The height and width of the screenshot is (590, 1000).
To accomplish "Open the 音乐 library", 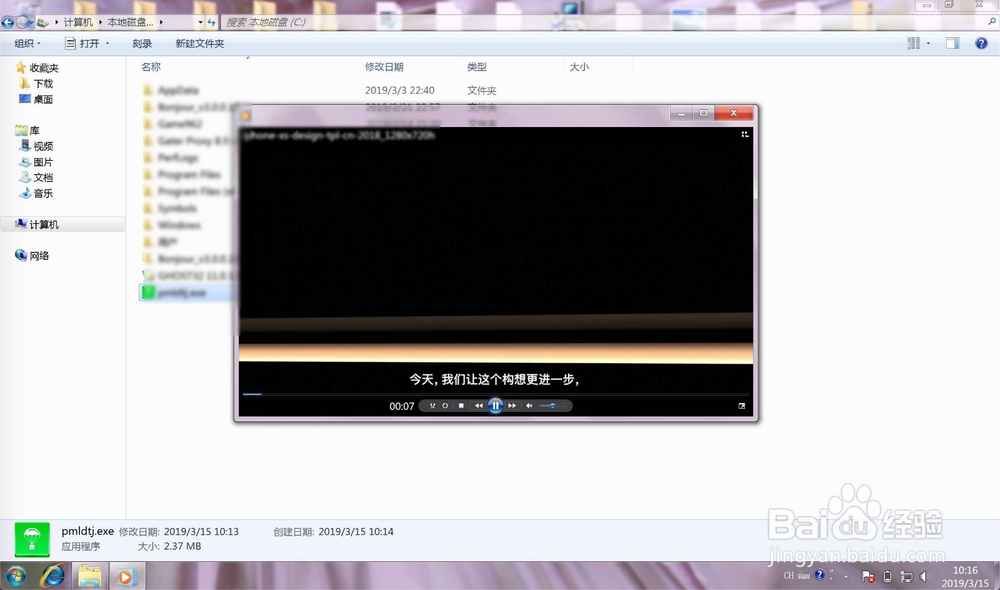I will pos(43,193).
